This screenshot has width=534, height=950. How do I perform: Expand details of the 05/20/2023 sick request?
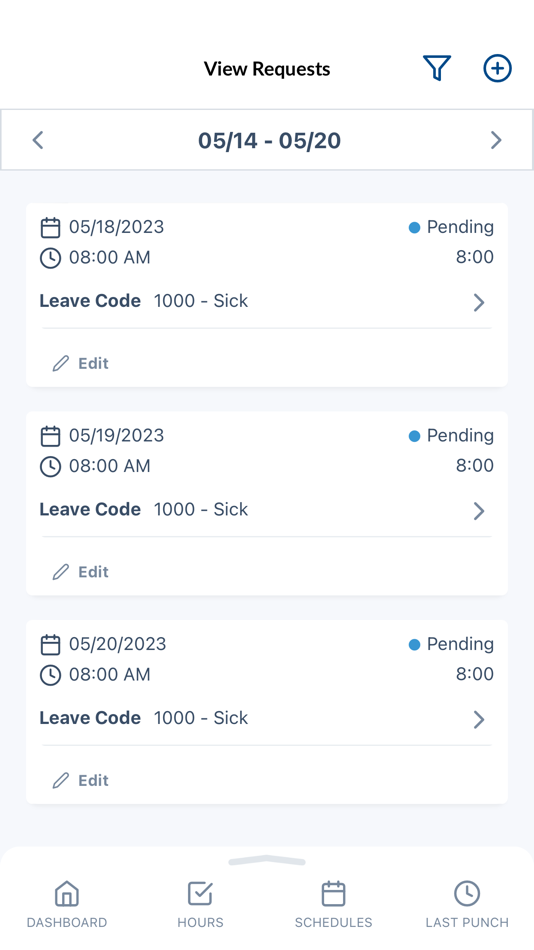point(479,719)
